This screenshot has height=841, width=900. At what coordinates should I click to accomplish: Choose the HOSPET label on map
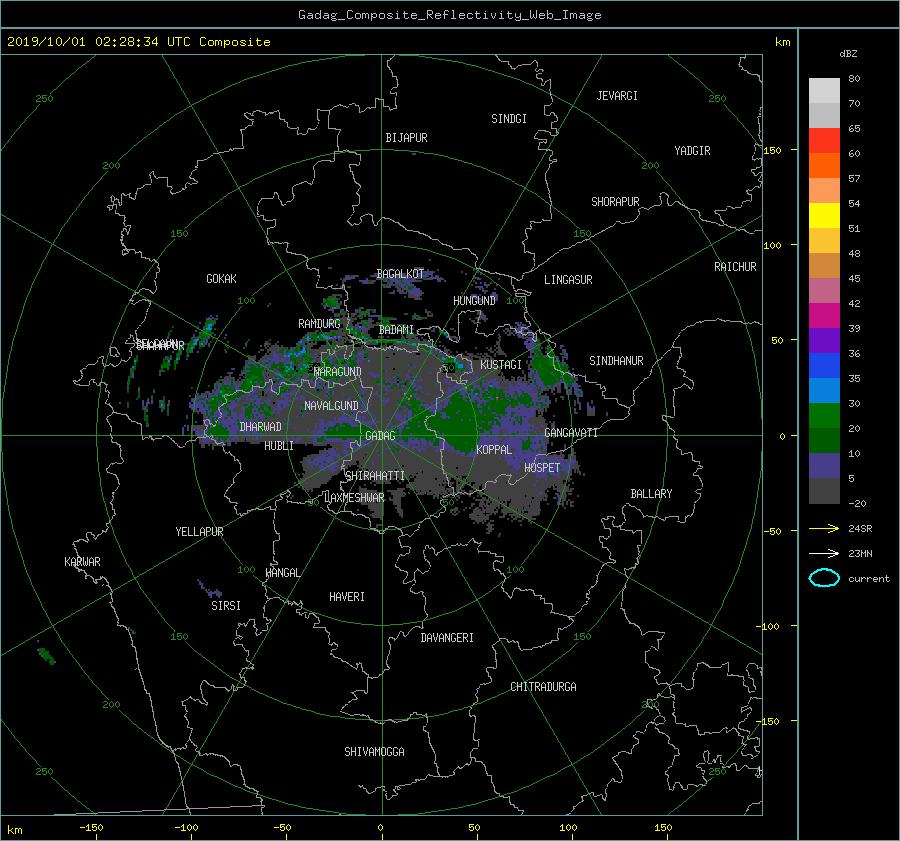pyautogui.click(x=542, y=468)
